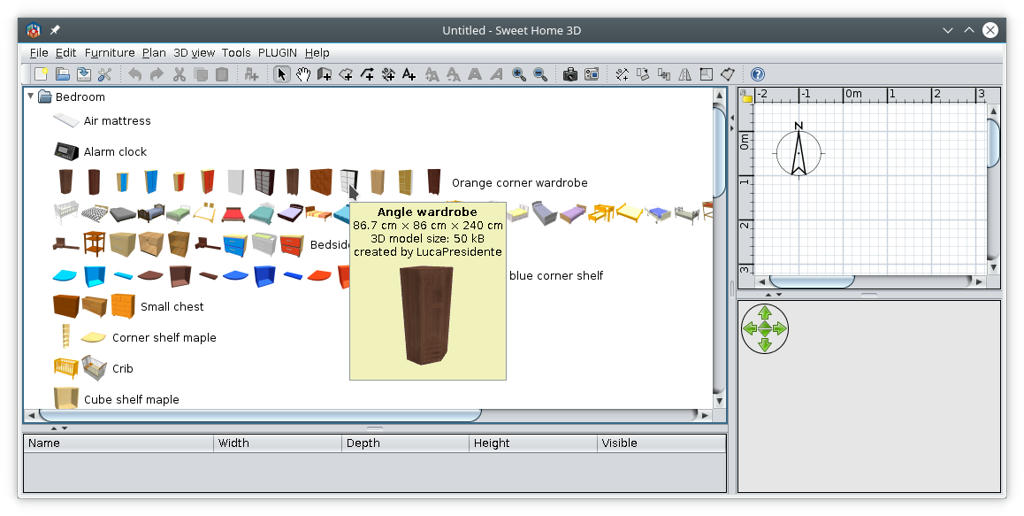
Task: Undo the last action
Action: coord(135,74)
